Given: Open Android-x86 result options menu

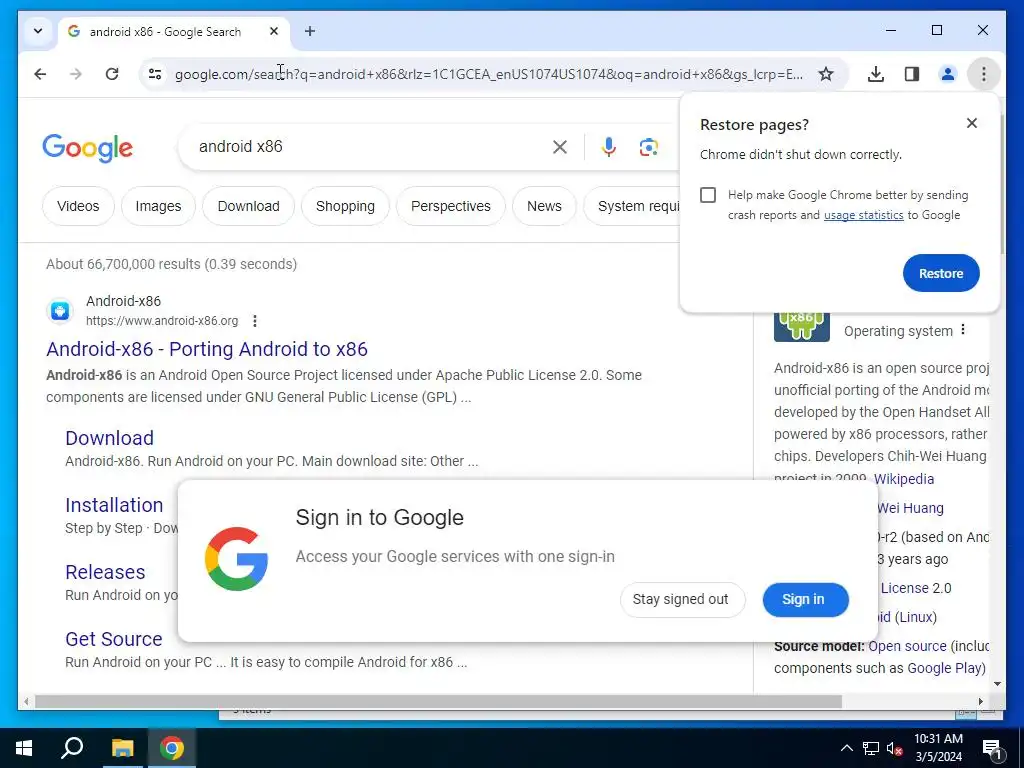Looking at the screenshot, I should [x=255, y=321].
